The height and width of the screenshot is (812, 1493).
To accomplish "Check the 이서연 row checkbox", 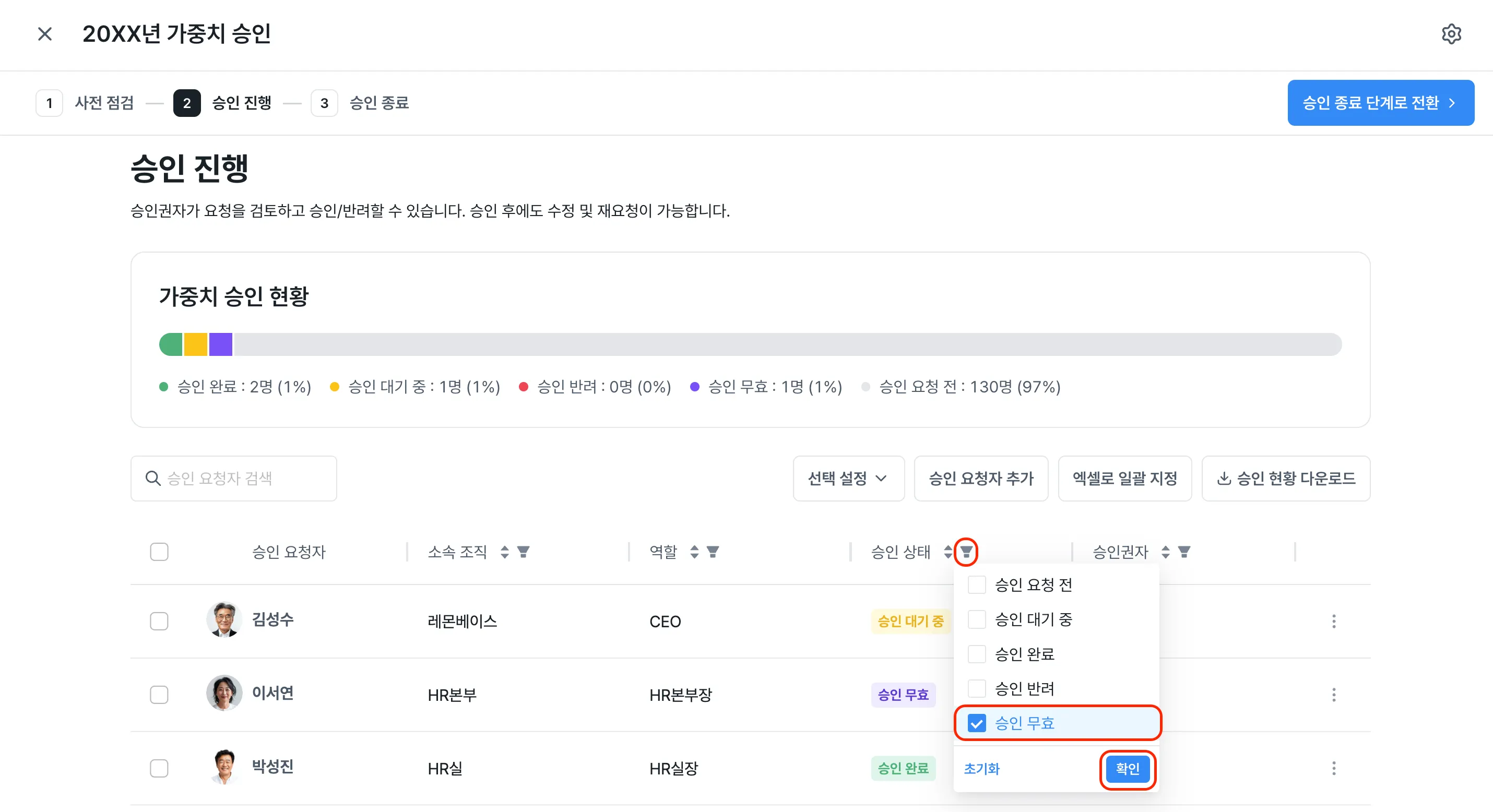I will coord(159,695).
